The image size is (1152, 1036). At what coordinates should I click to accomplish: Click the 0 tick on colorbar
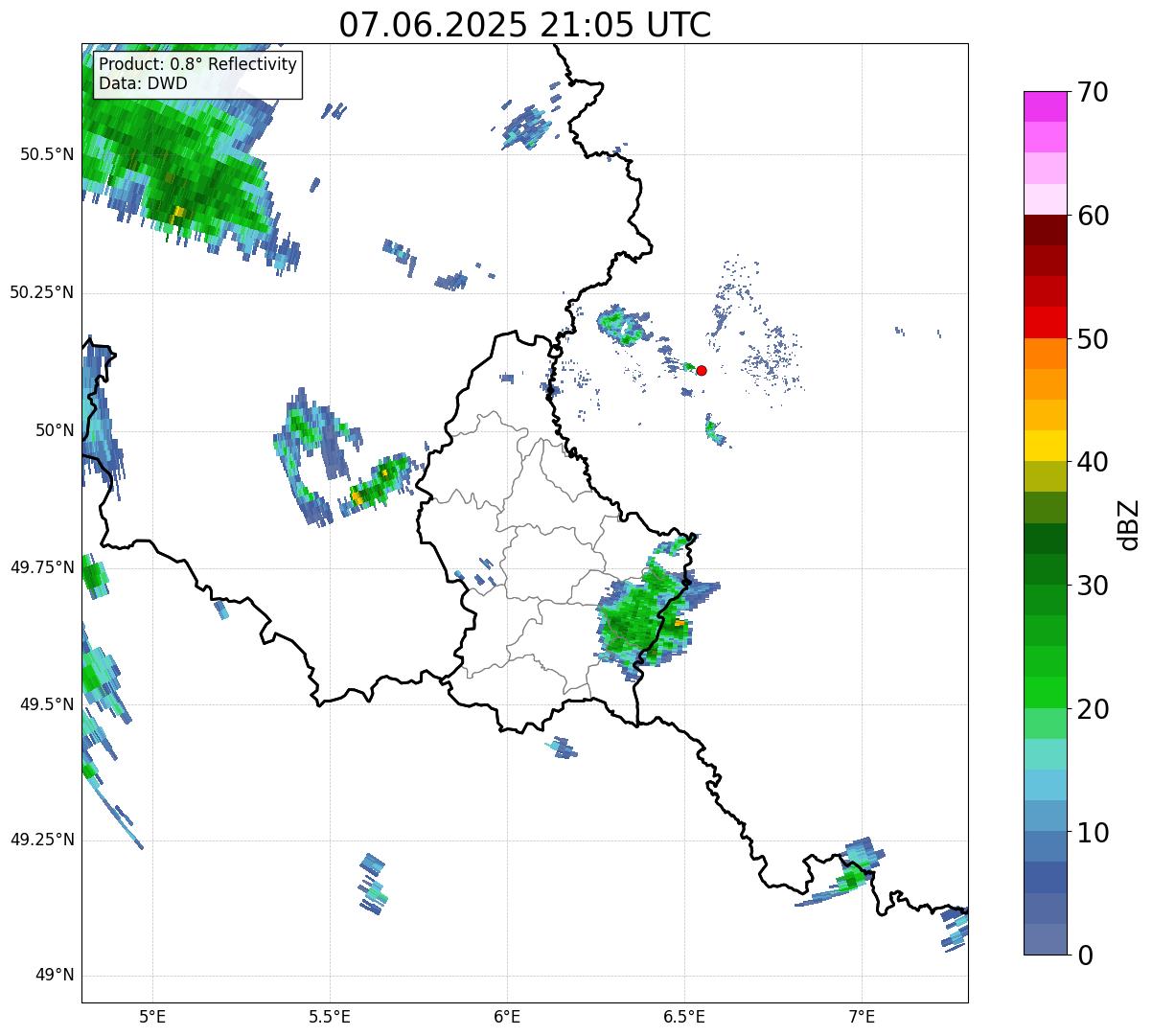tap(1084, 955)
